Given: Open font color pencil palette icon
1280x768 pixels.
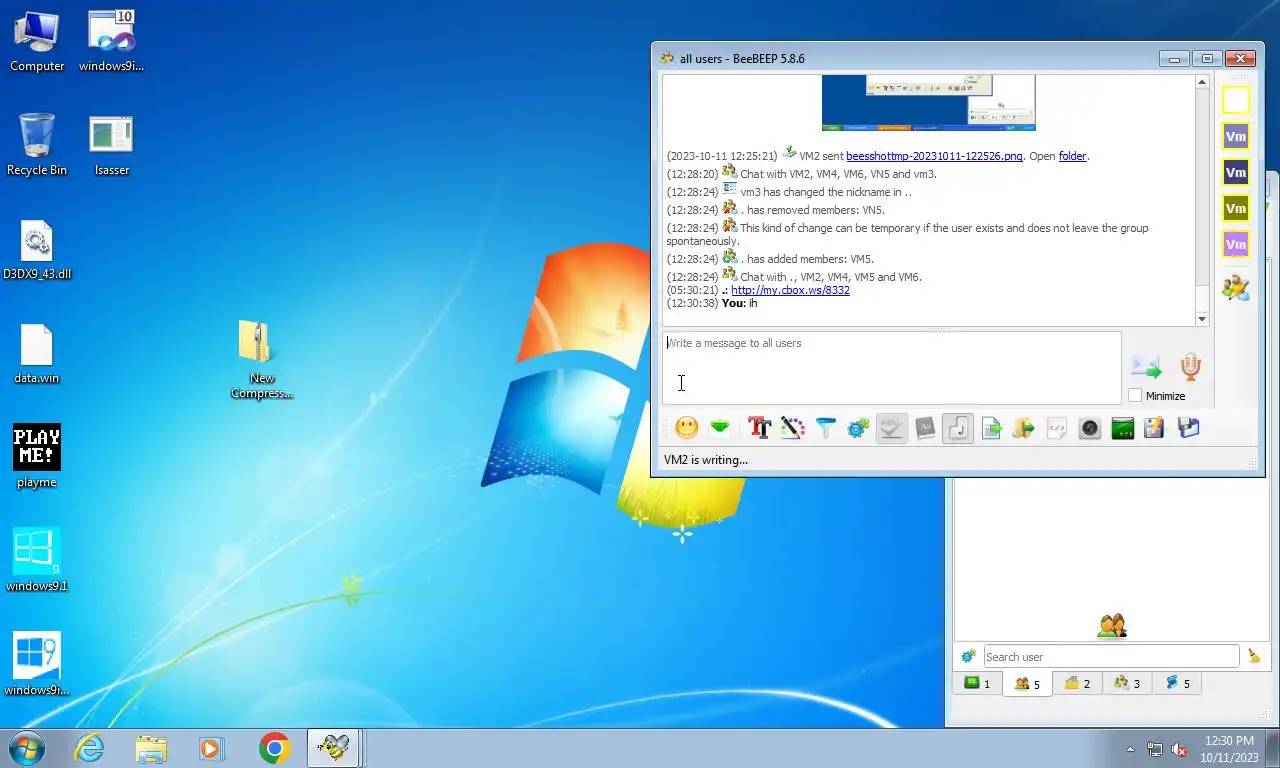Looking at the screenshot, I should tap(792, 428).
